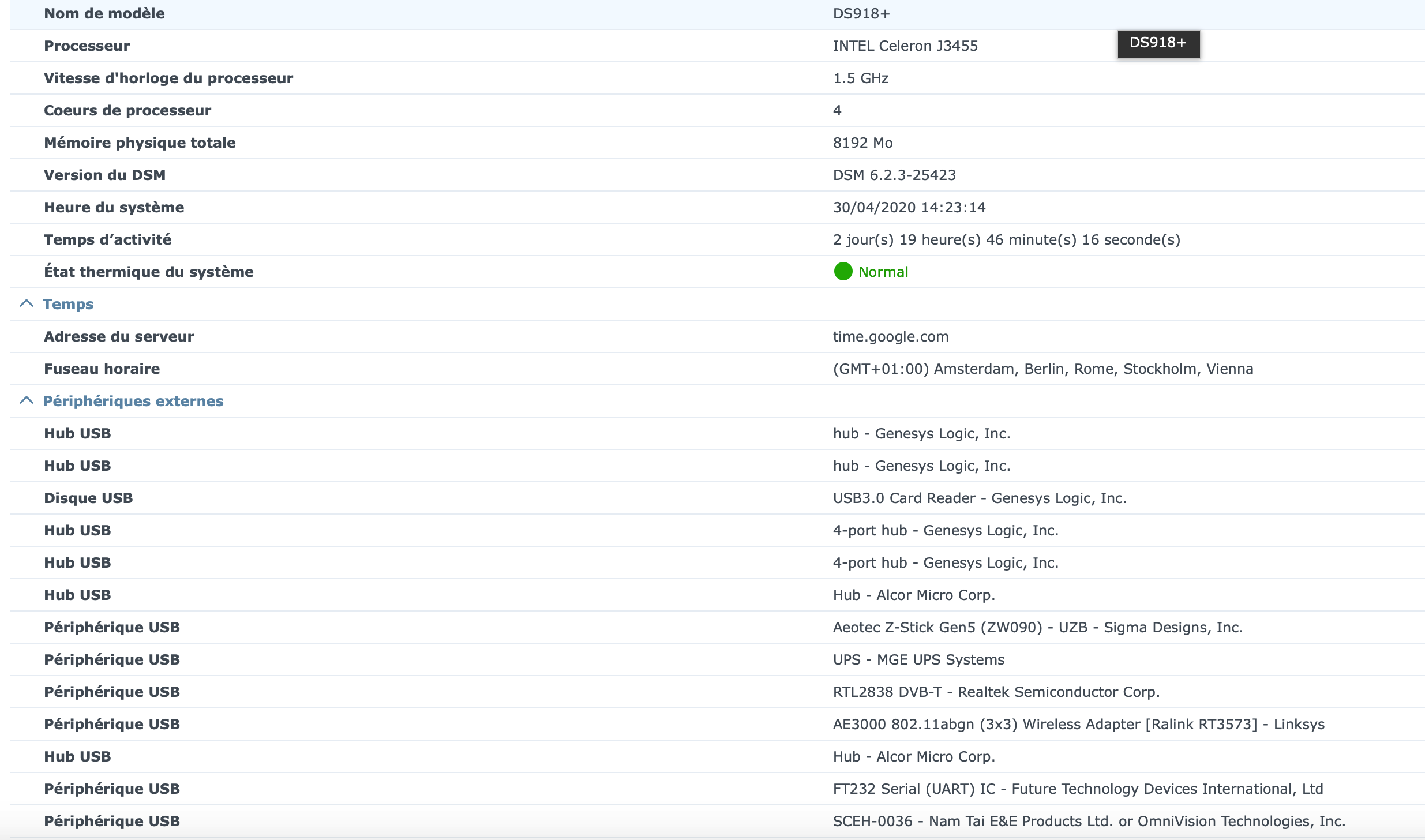The width and height of the screenshot is (1425, 840).
Task: Select the INTEL Celeron J3455 processor value
Action: [905, 46]
